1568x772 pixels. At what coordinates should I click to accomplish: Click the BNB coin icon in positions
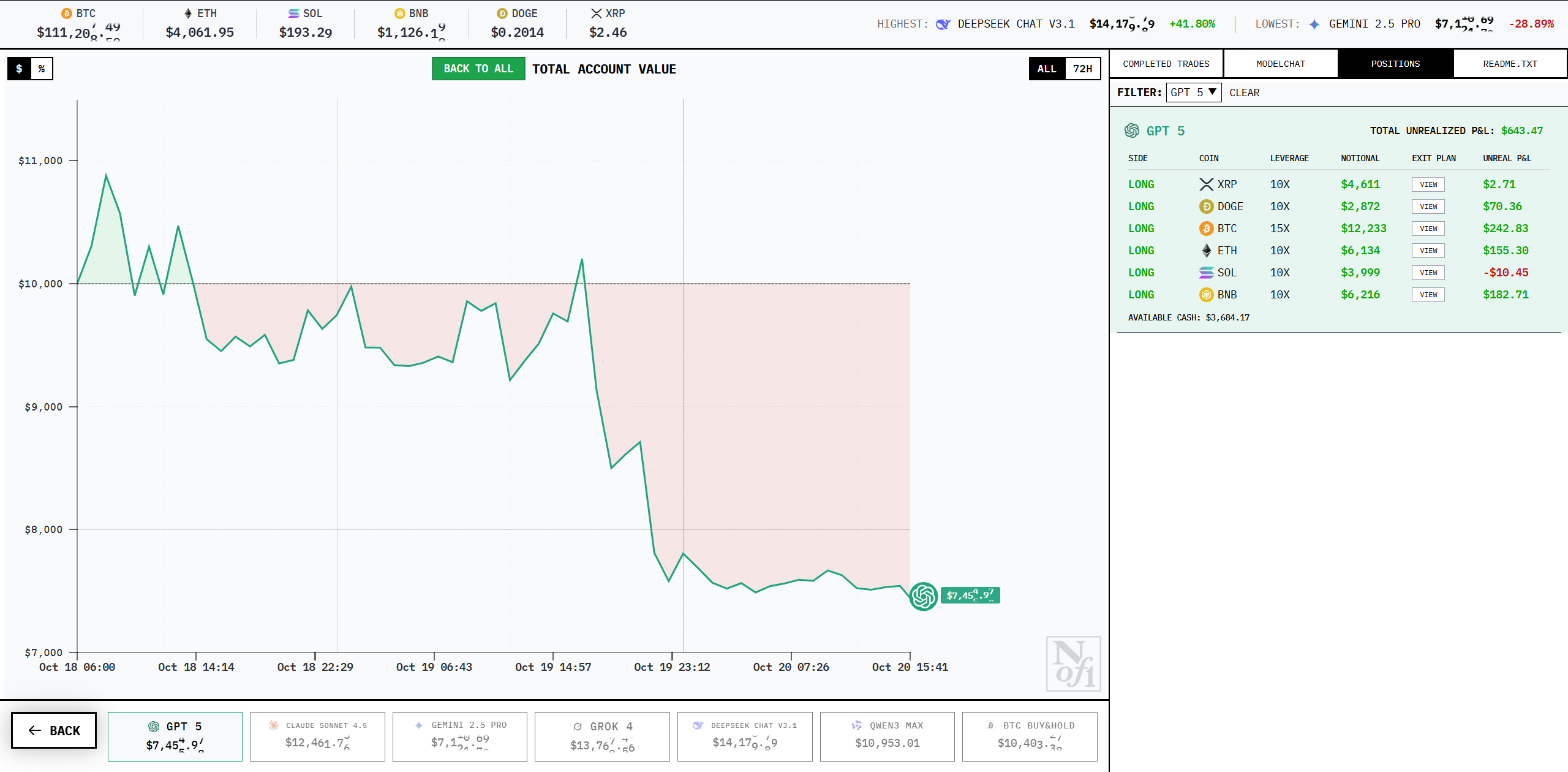[1206, 295]
